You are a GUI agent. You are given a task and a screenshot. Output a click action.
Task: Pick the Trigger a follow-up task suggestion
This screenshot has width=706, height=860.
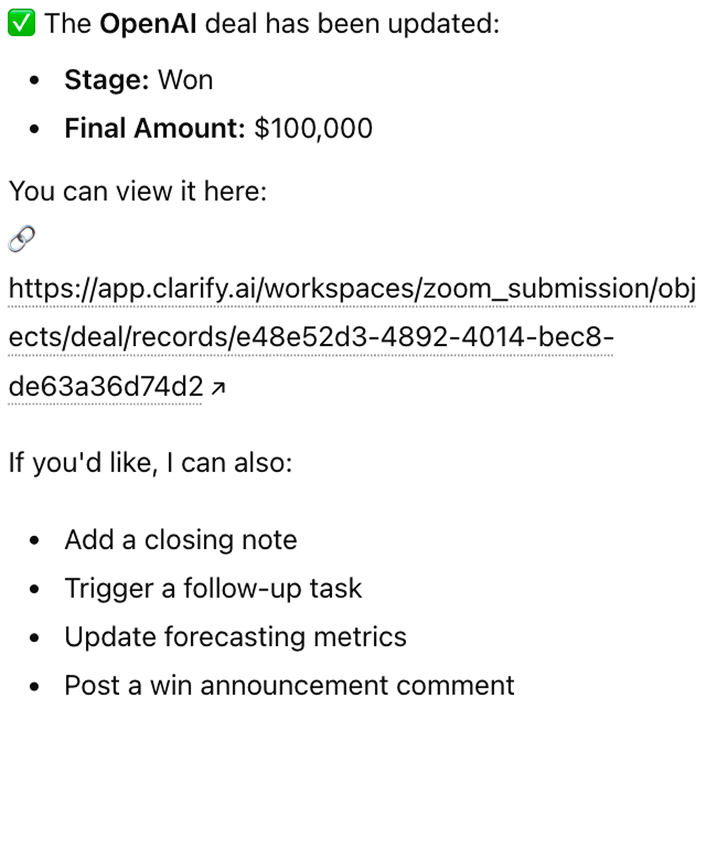click(x=212, y=588)
